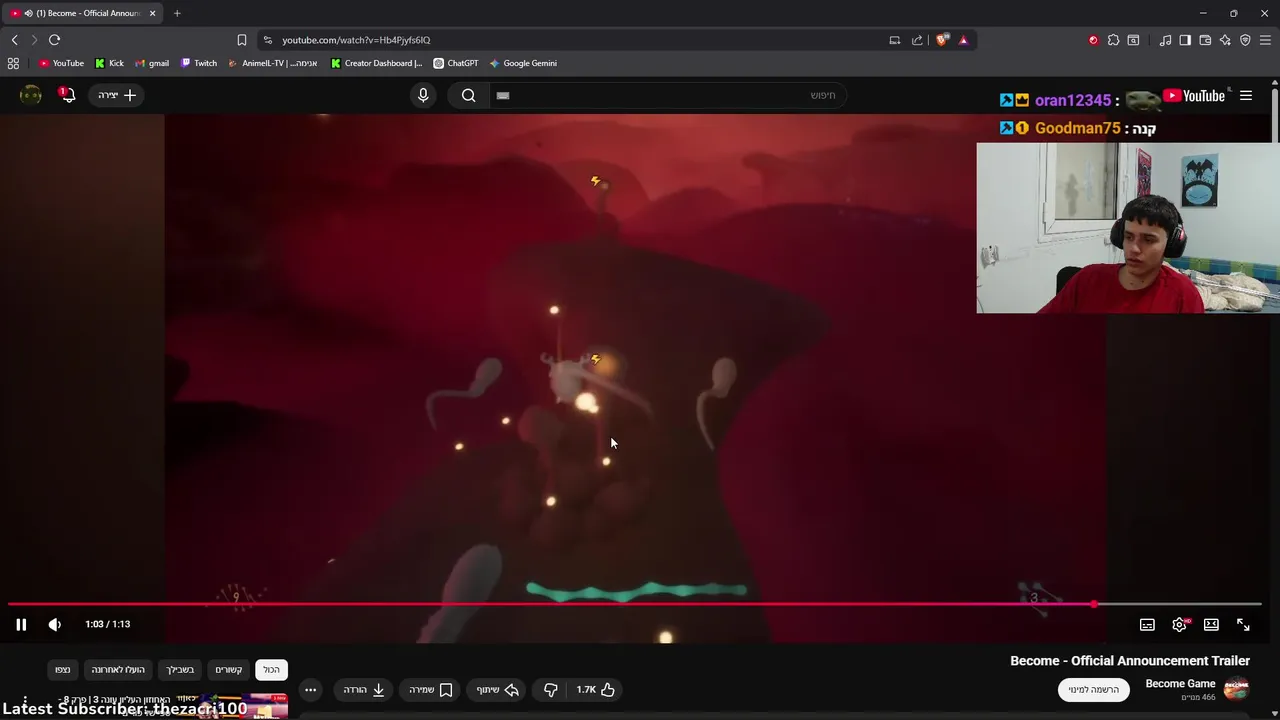Screen dimensions: 1280x720
Task: Switch to theater mode
Action: point(1211,624)
